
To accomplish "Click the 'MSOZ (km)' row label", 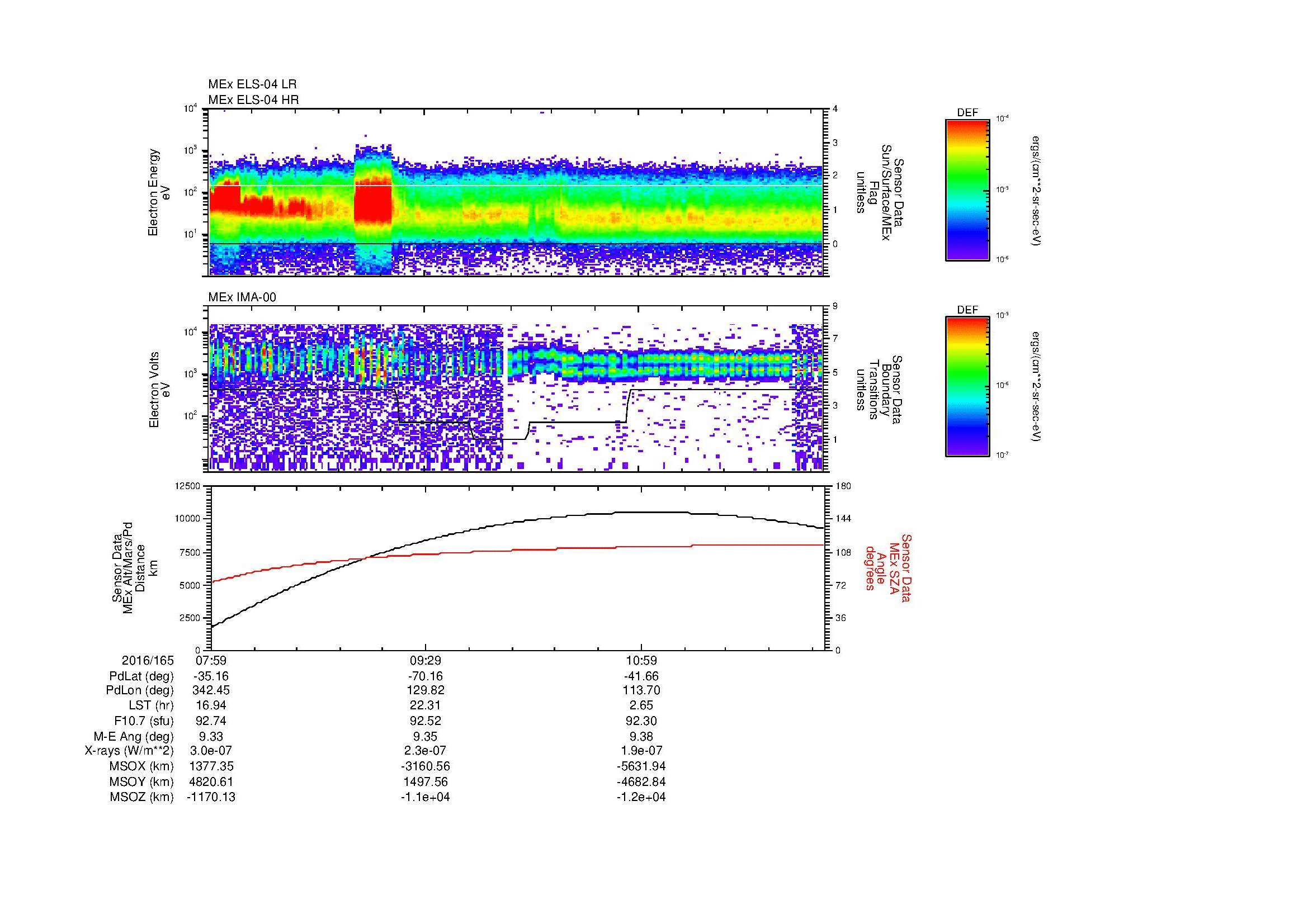I will (x=141, y=797).
